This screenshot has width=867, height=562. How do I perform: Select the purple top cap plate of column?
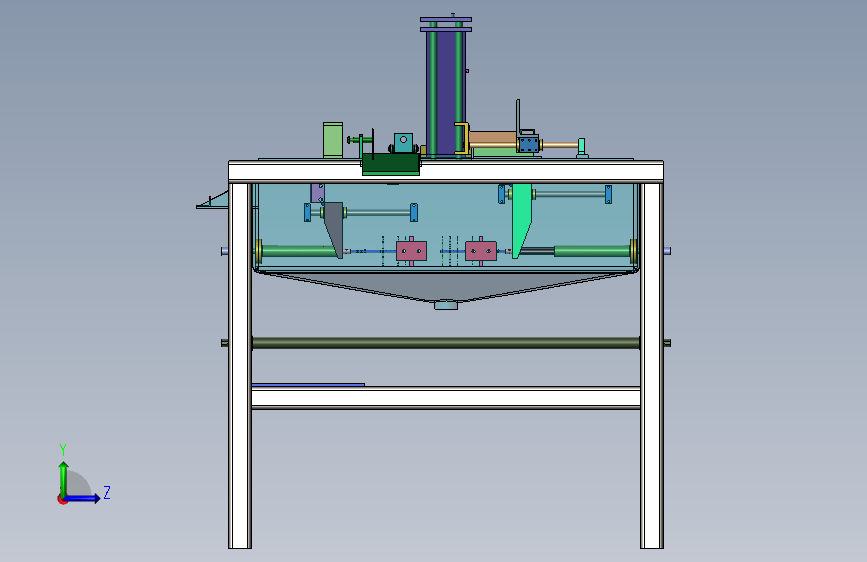[x=446, y=19]
